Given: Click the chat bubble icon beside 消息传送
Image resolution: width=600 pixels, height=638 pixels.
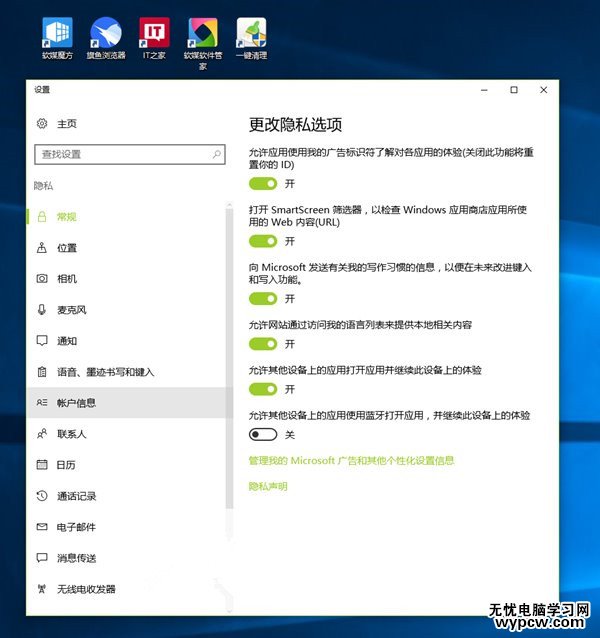Looking at the screenshot, I should [42, 558].
